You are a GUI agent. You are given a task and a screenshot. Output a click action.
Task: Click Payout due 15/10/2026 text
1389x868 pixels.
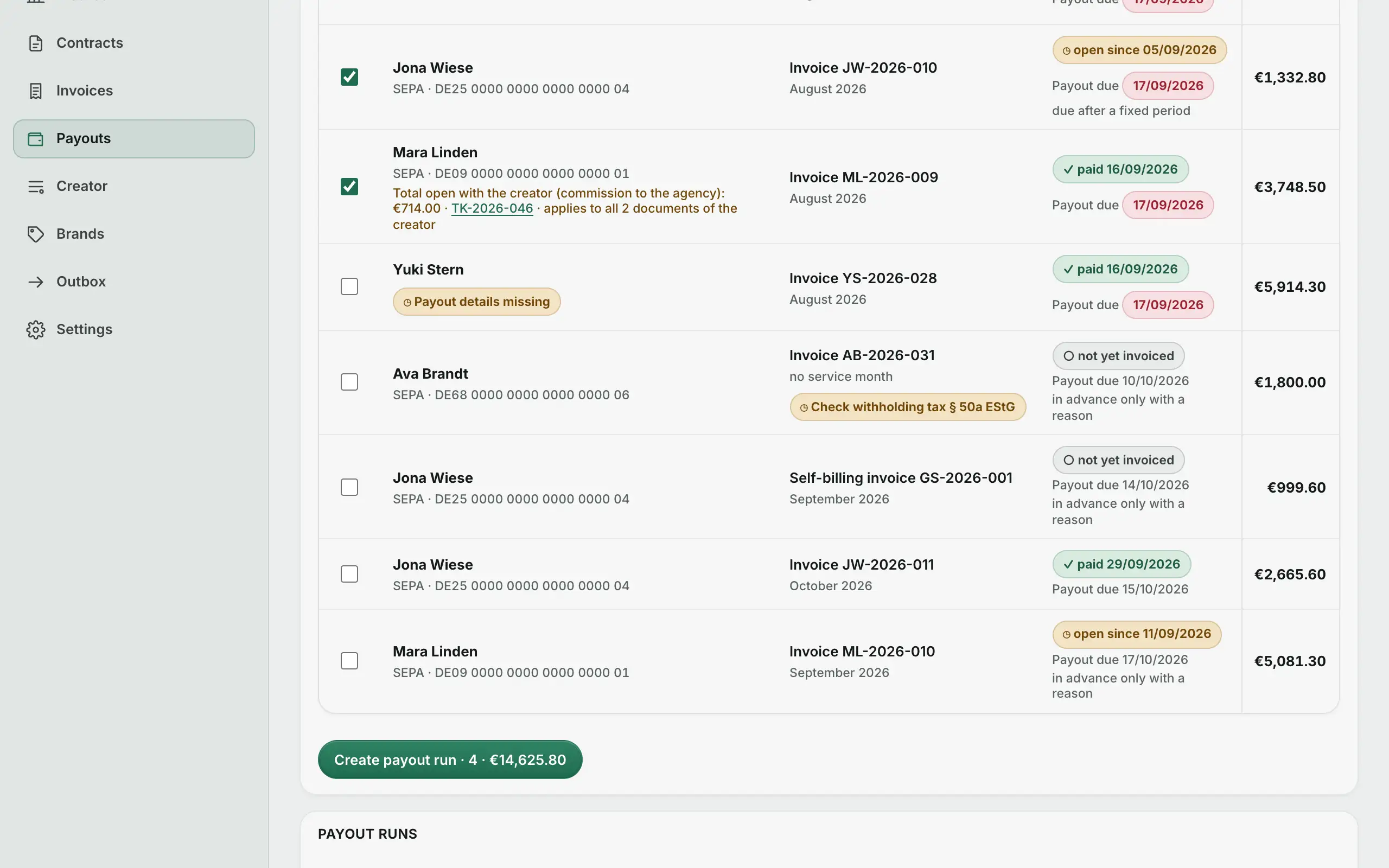[x=1120, y=589]
